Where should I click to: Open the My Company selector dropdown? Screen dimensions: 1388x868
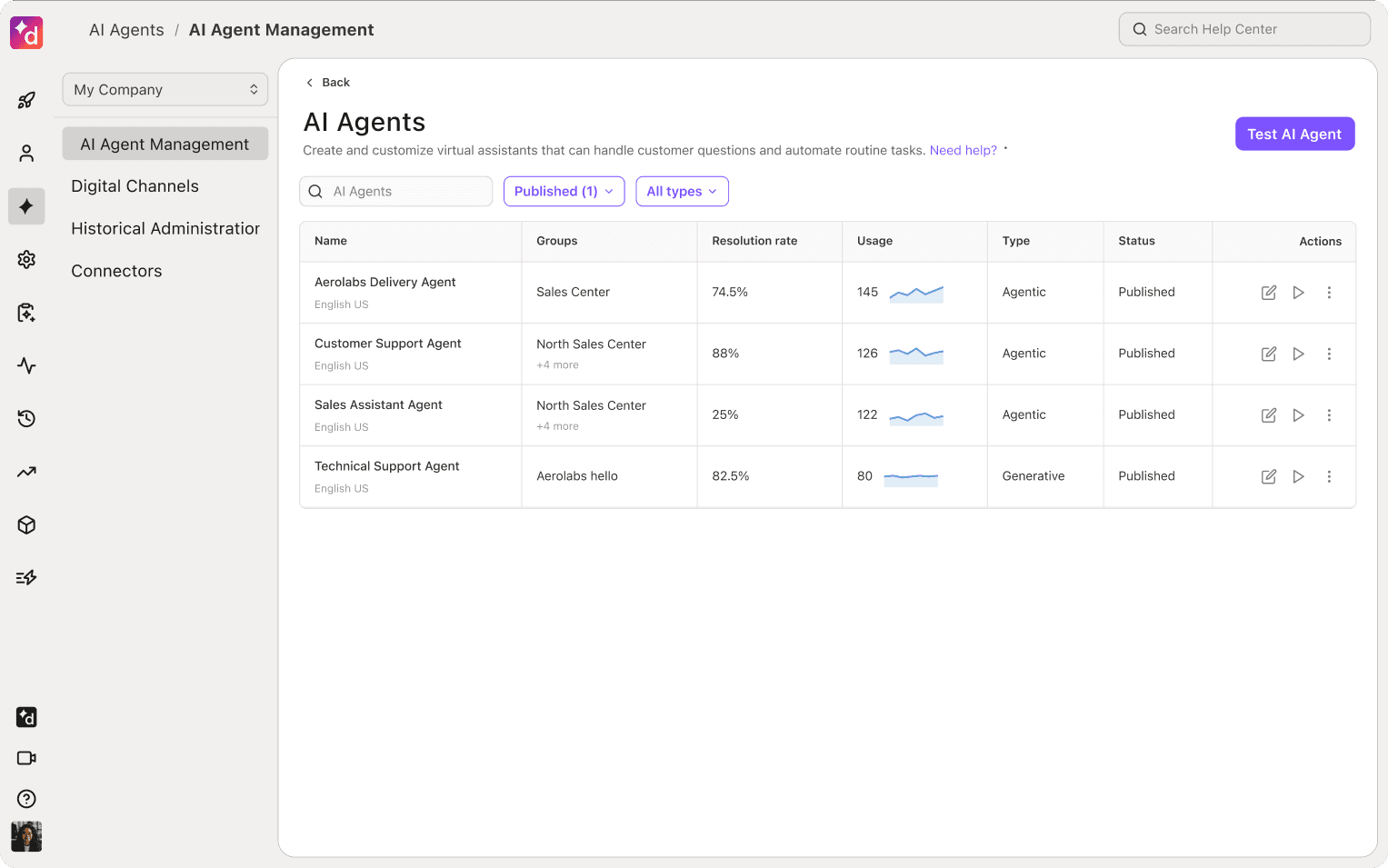pos(165,89)
